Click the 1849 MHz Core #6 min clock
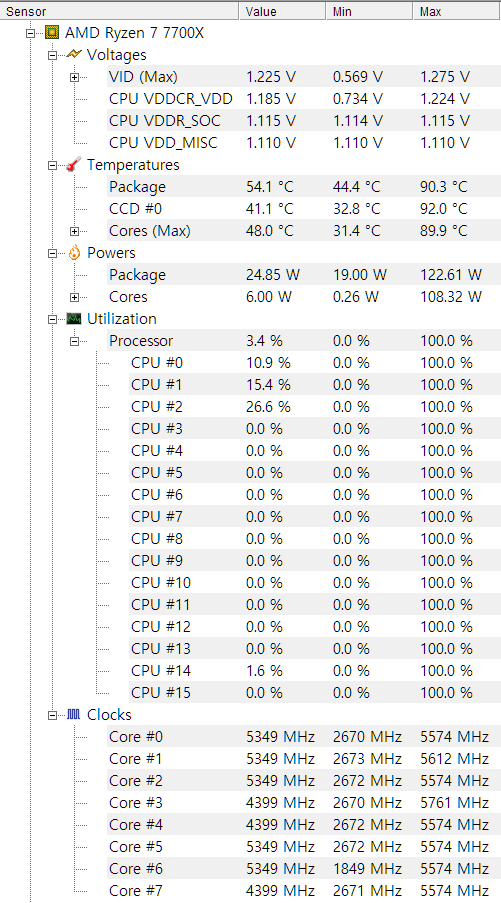Viewport: 501px width, 903px height. click(367, 868)
